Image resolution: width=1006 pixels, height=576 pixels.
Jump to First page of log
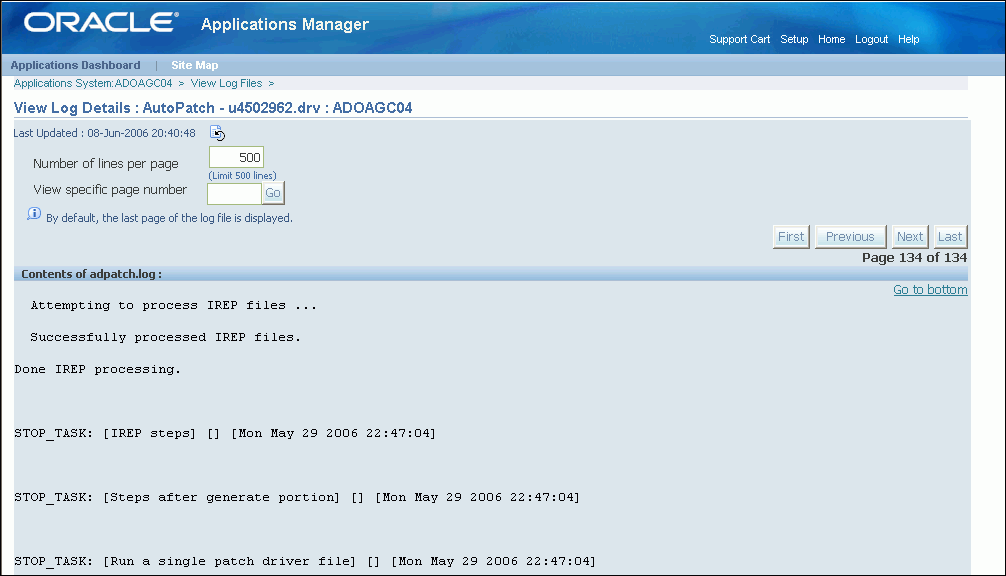tap(791, 237)
